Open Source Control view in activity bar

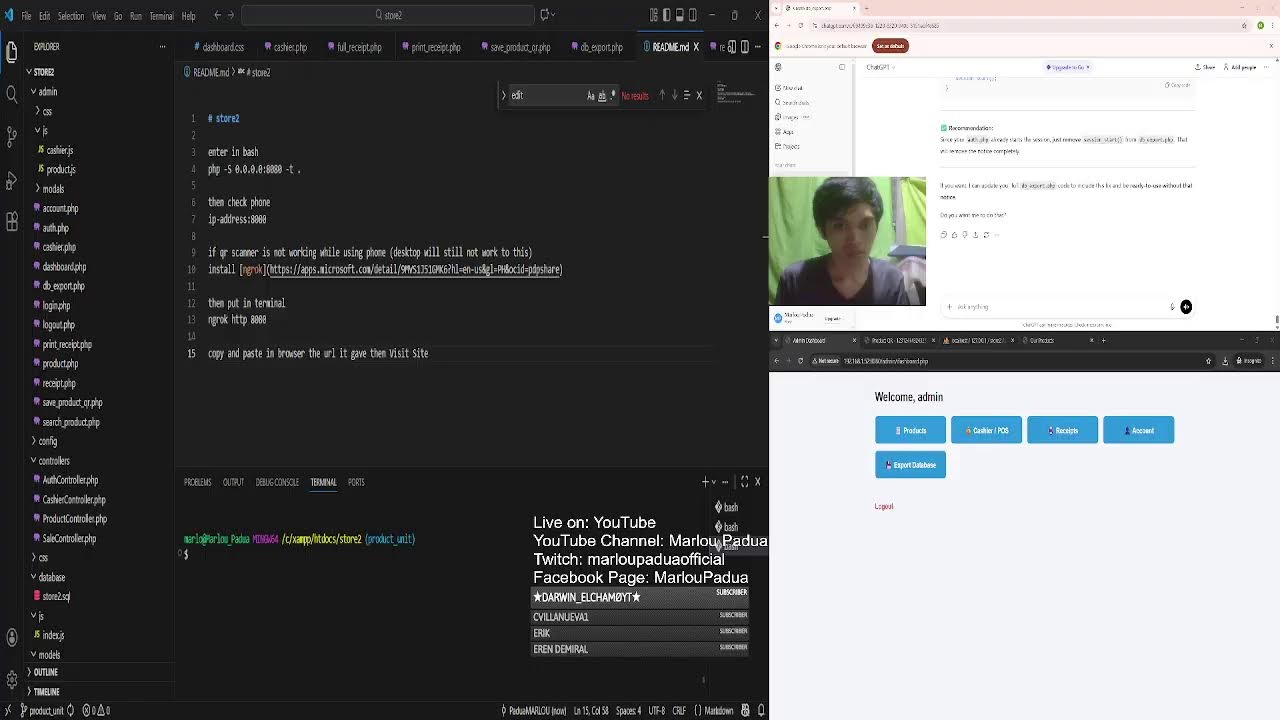click(x=12, y=137)
